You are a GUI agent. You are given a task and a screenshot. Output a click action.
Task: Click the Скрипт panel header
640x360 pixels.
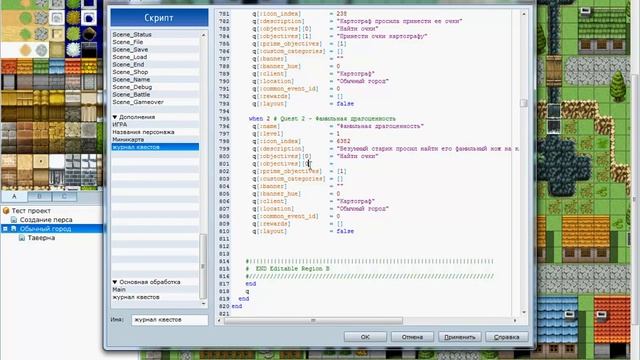pos(159,18)
